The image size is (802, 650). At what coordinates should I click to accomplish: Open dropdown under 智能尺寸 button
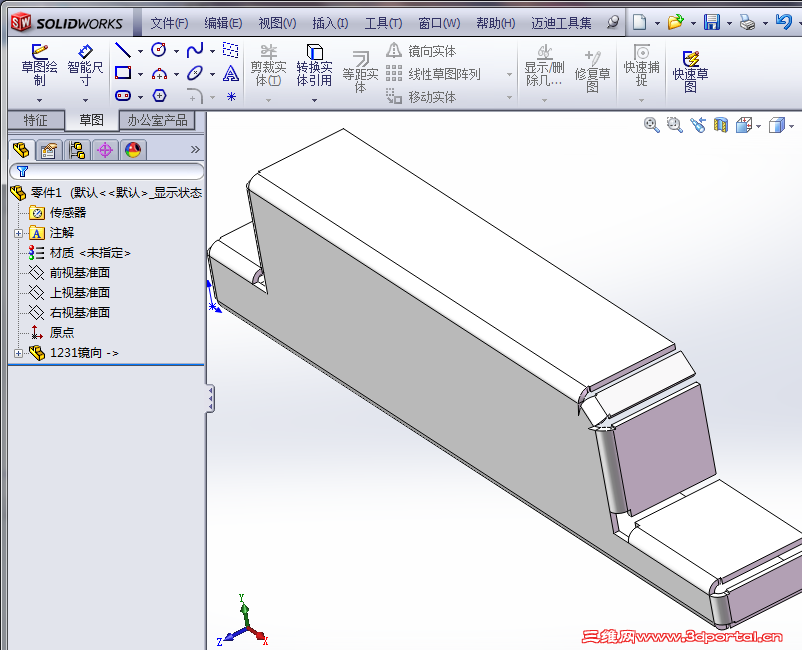(x=85, y=100)
